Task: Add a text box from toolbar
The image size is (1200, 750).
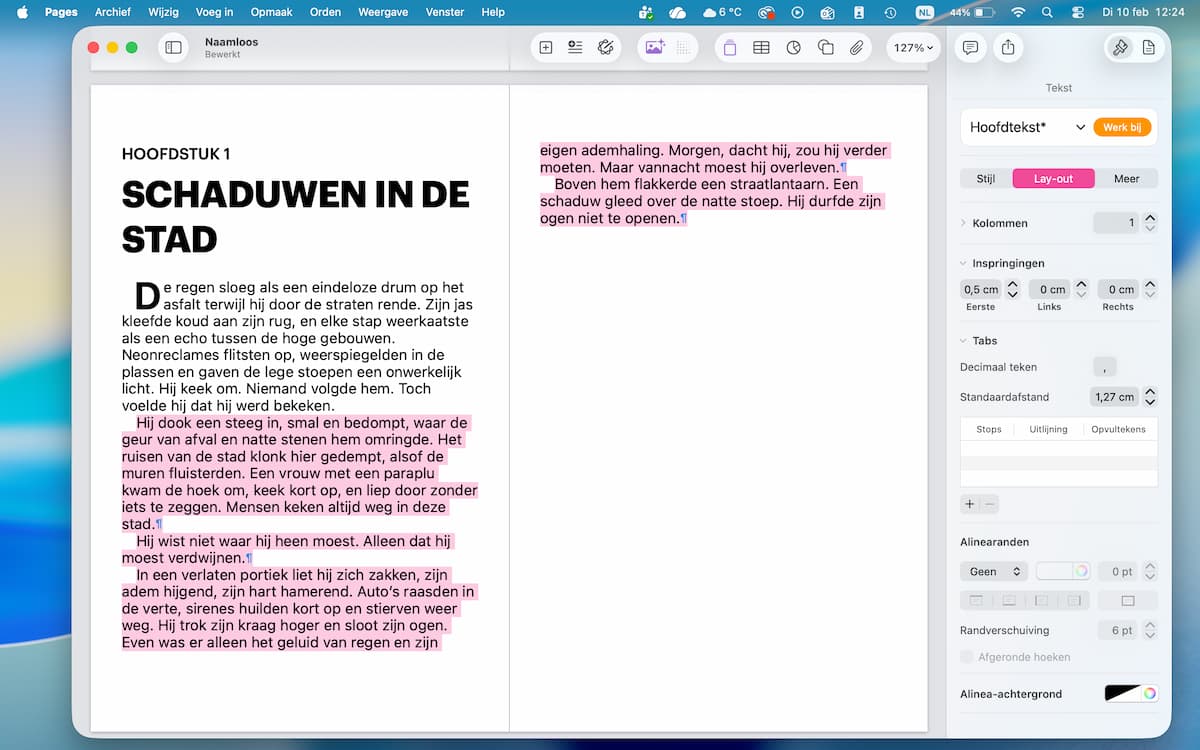Action: coord(730,47)
